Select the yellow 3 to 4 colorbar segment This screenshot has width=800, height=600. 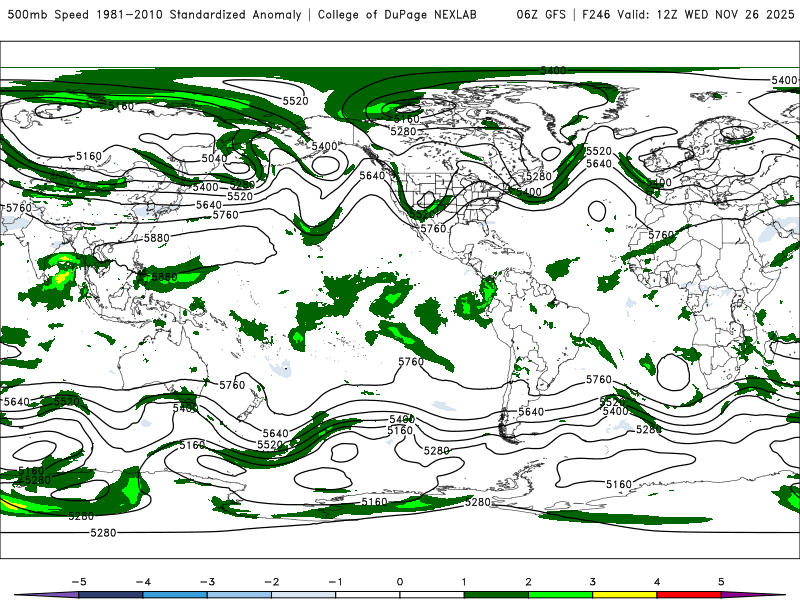point(624,595)
